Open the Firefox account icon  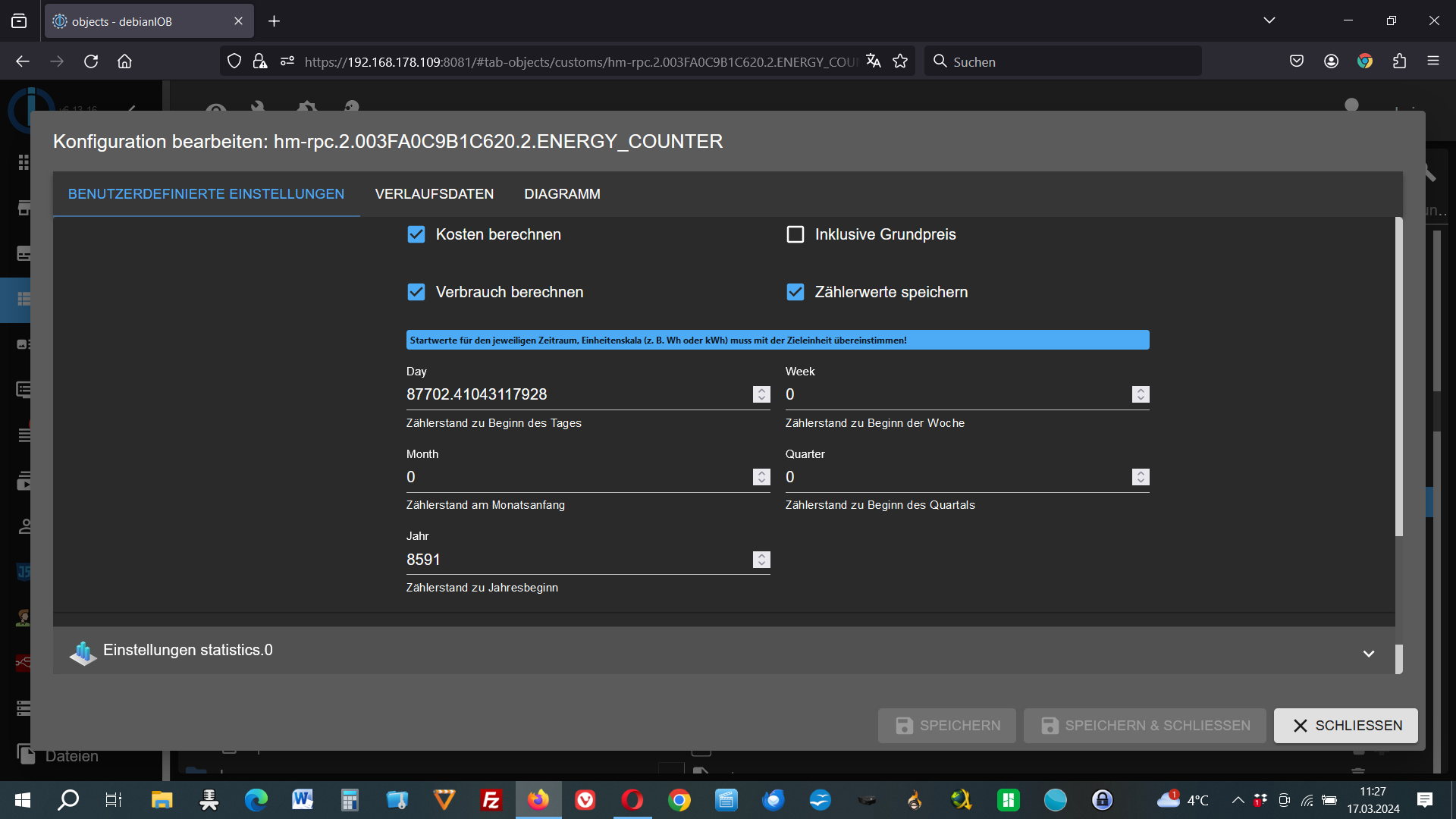1331,61
